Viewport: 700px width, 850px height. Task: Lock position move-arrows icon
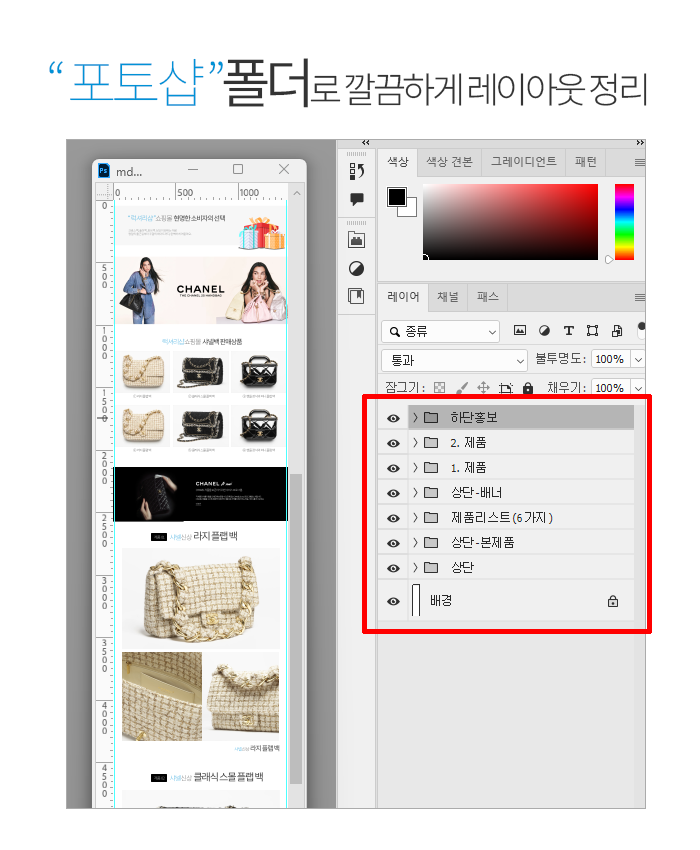click(483, 388)
